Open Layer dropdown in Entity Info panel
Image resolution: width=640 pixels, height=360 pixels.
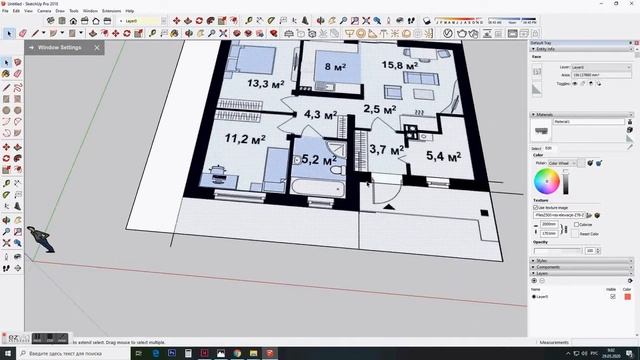click(x=601, y=67)
